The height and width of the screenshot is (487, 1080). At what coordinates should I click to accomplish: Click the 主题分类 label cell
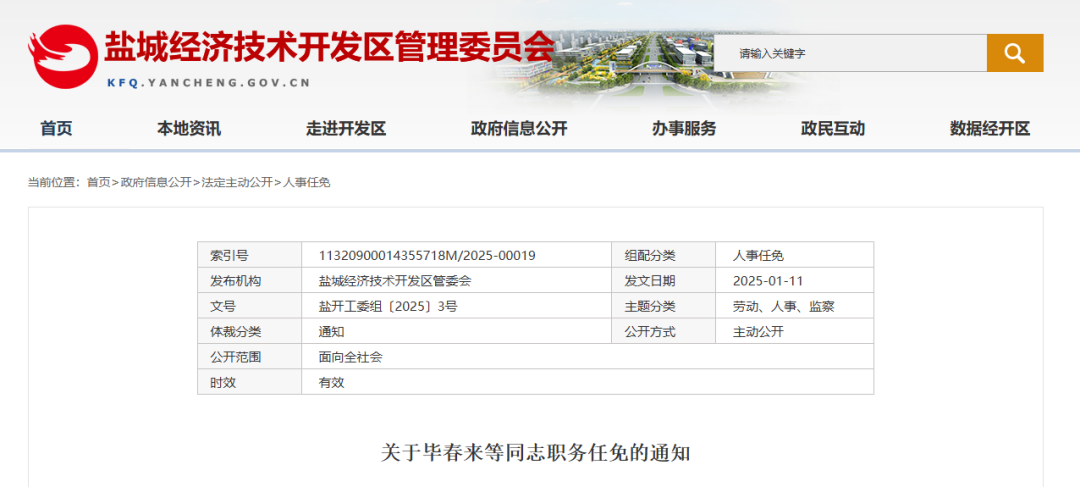tap(664, 306)
